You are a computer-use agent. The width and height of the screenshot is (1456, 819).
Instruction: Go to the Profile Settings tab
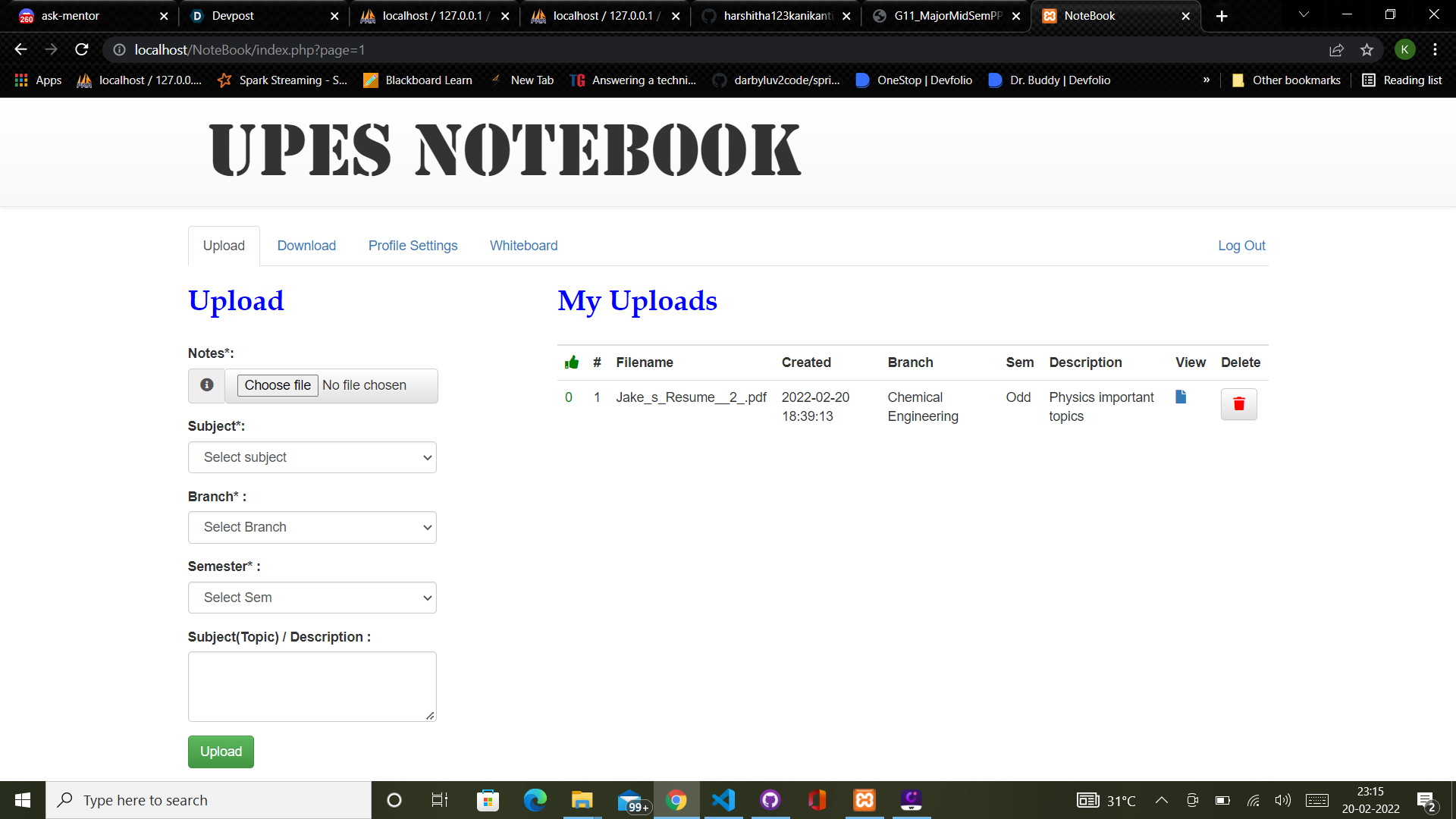(413, 246)
